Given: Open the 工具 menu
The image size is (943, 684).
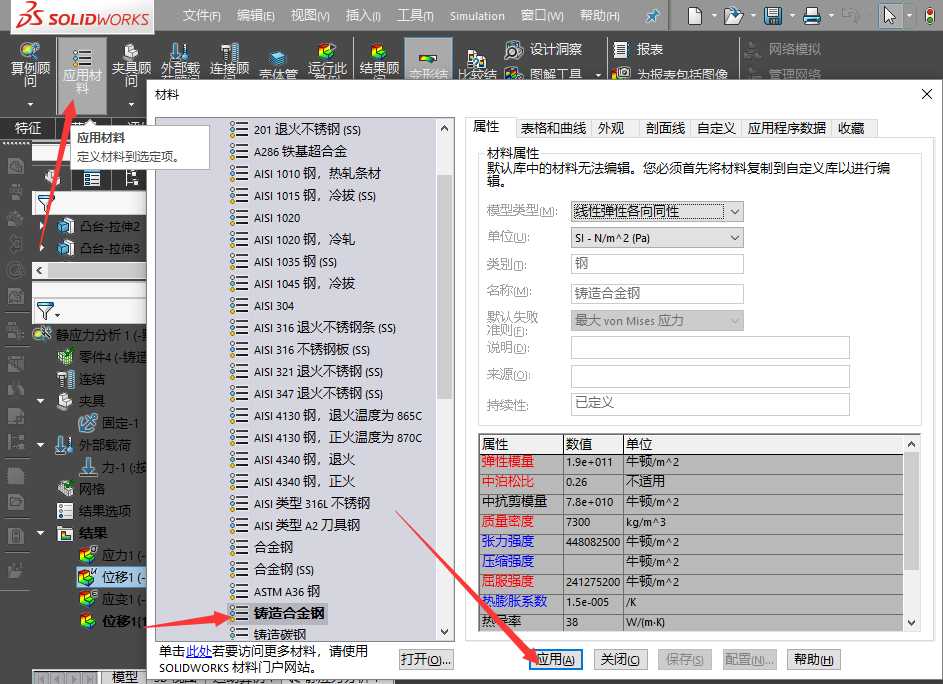Looking at the screenshot, I should [x=415, y=16].
